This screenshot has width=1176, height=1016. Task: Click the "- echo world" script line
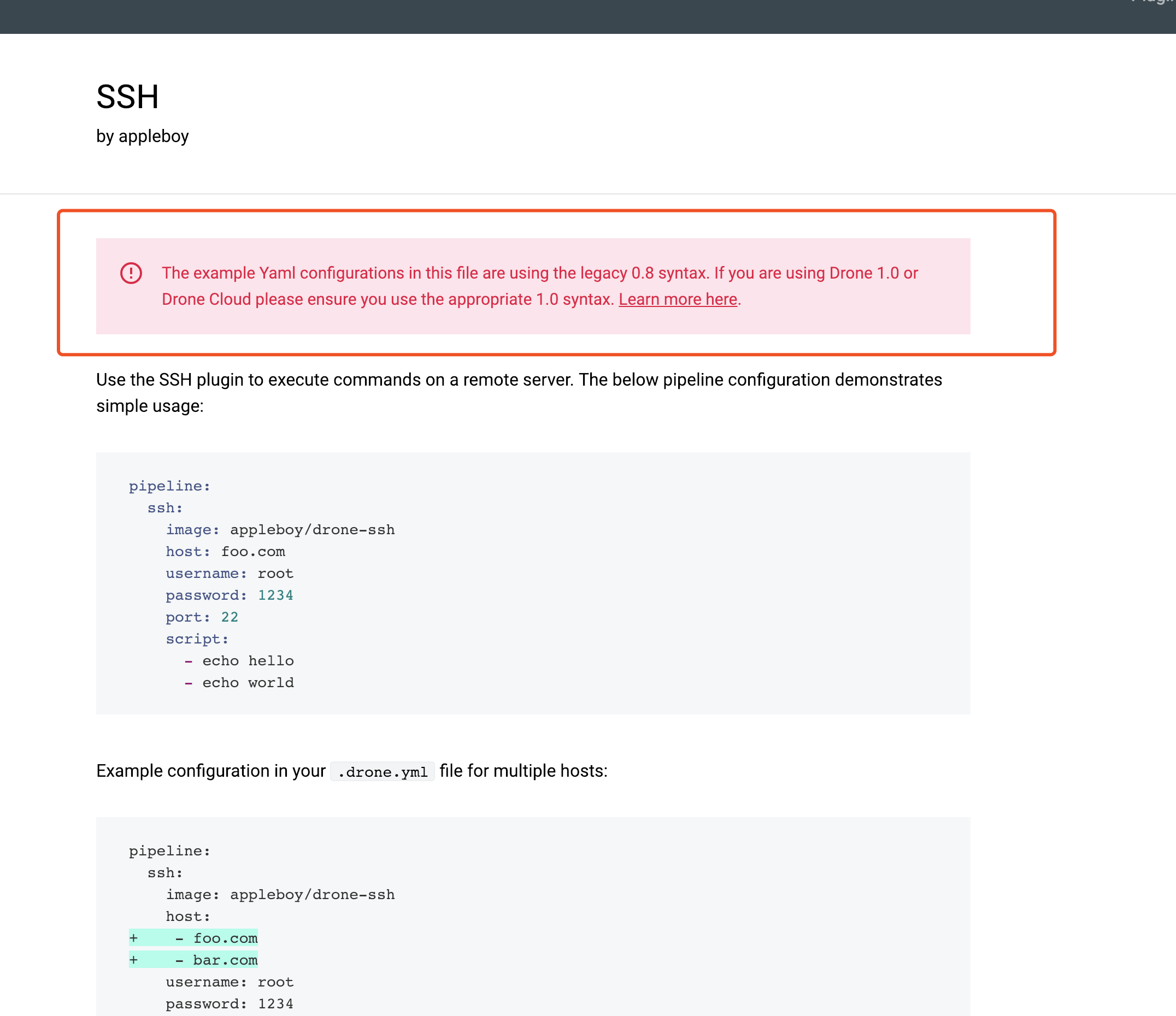coord(239,683)
